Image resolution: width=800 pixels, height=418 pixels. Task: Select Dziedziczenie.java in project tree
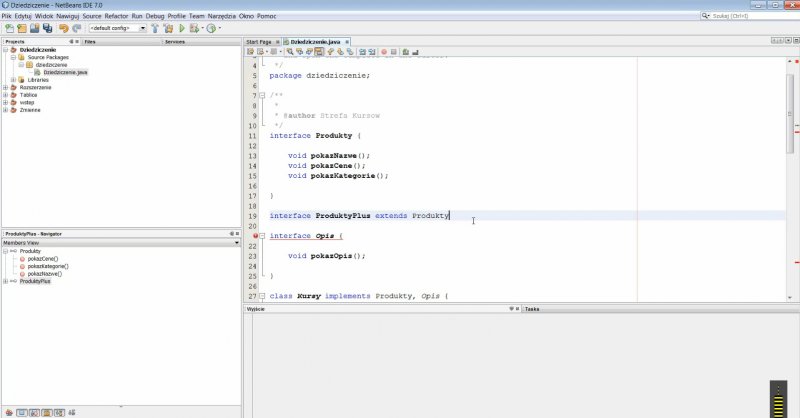point(65,72)
